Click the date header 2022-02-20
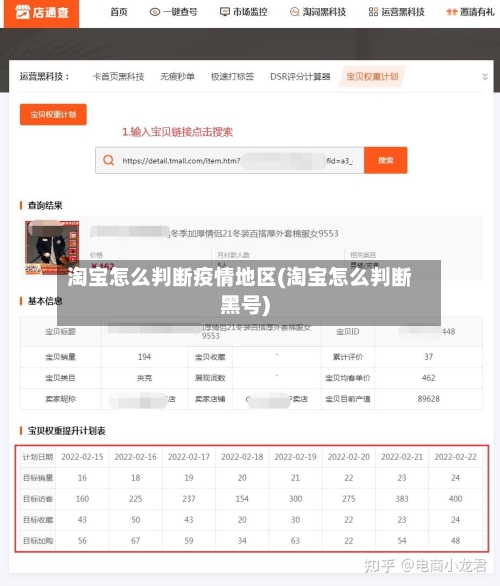Viewport: 500px width, 586px height. [x=349, y=457]
